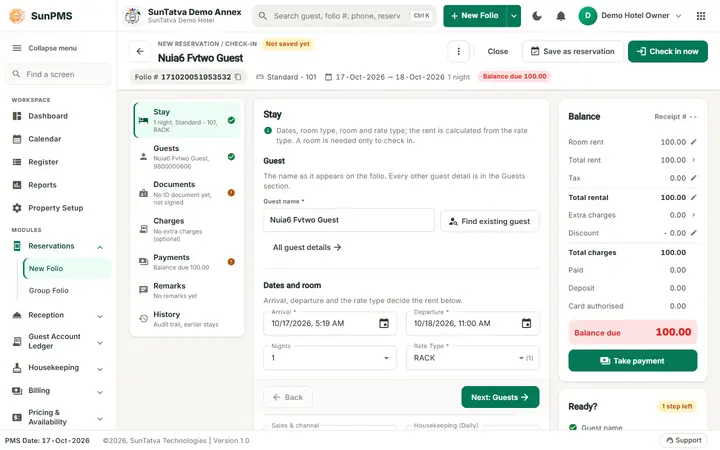Toggle dark mode moon icon

click(536, 16)
